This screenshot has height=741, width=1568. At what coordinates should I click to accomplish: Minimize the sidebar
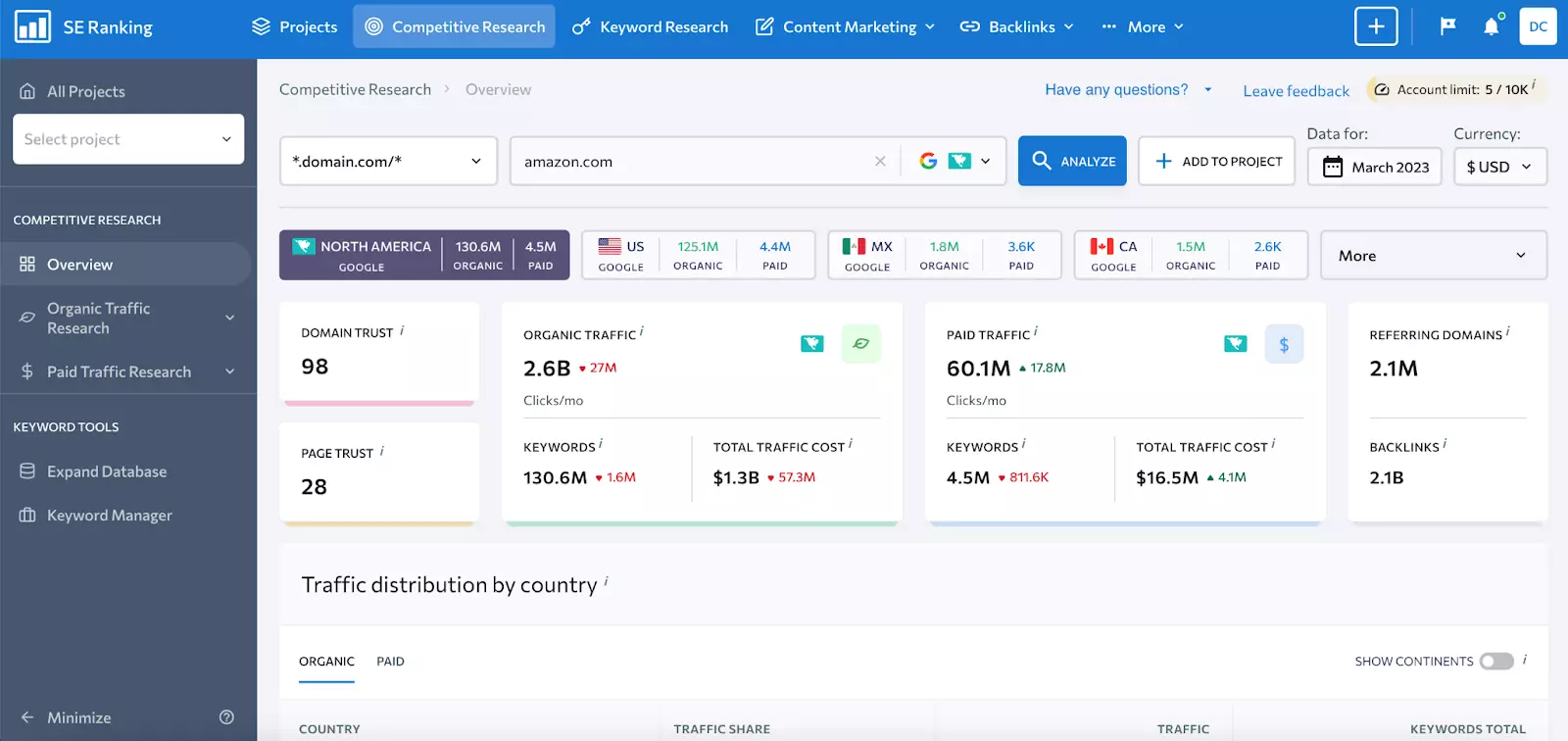(x=66, y=717)
